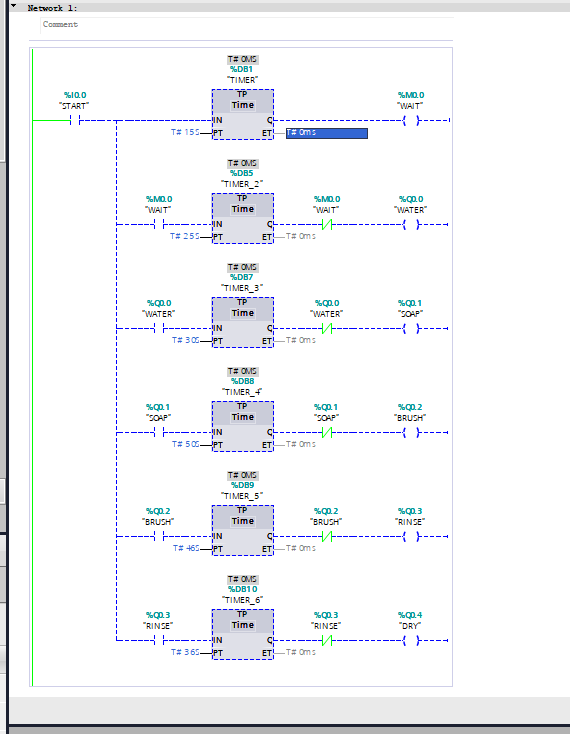Select the DRY output coil

point(411,640)
